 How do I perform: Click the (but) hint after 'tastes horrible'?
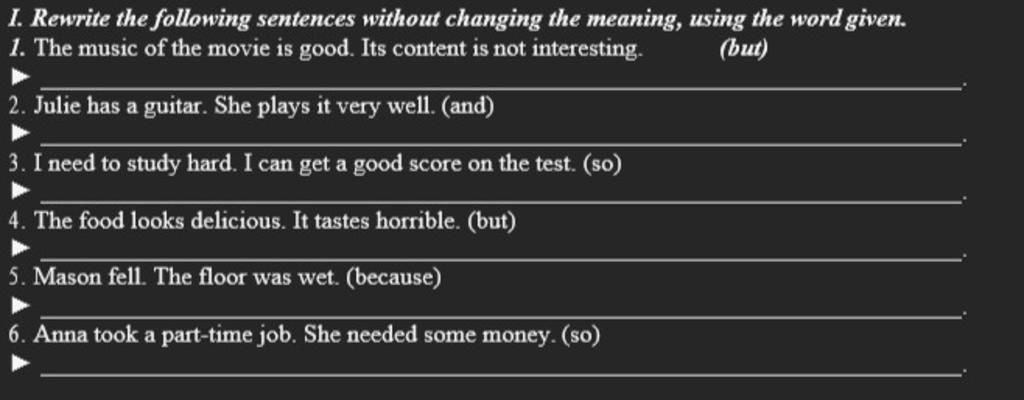(492, 222)
